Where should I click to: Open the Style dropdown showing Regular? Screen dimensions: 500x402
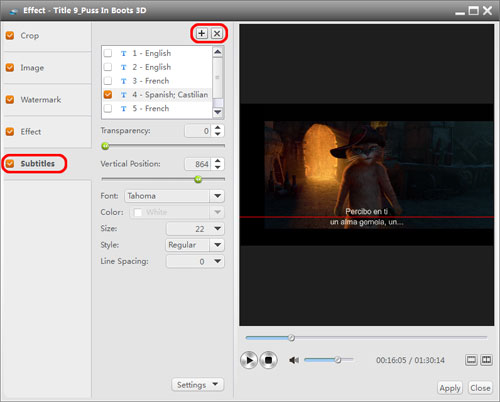coord(195,245)
